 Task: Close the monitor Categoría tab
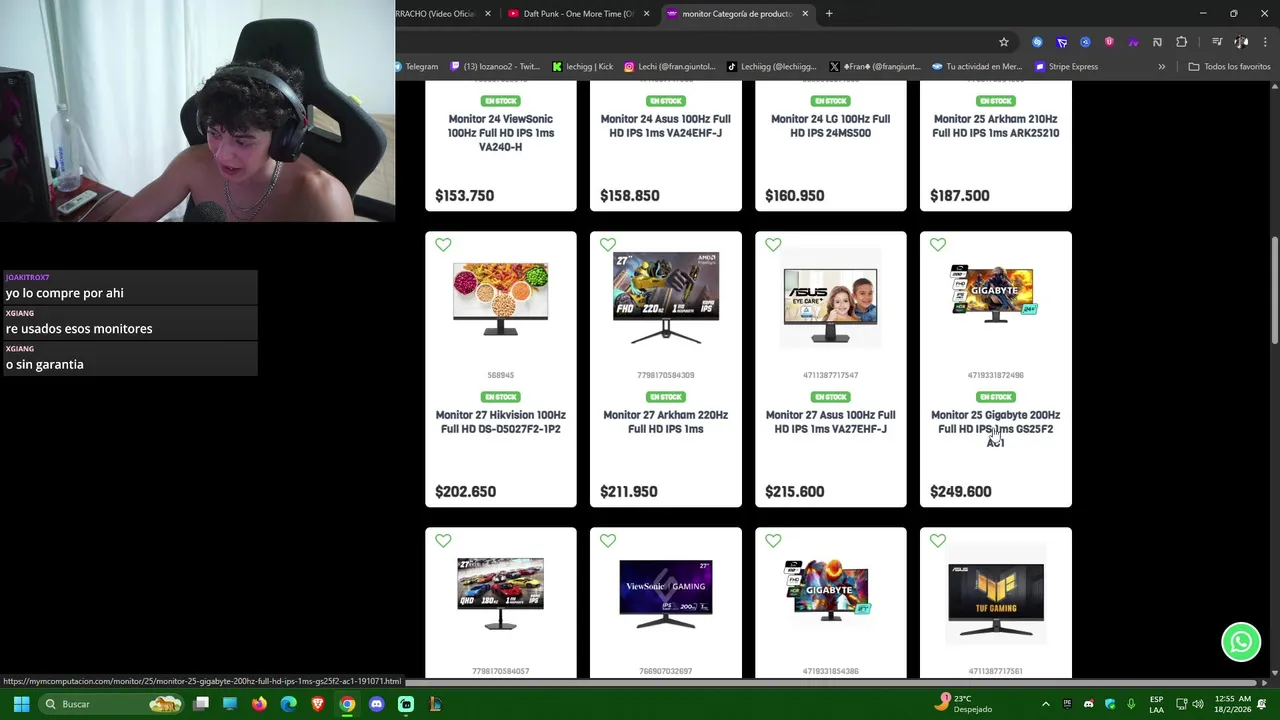[805, 14]
